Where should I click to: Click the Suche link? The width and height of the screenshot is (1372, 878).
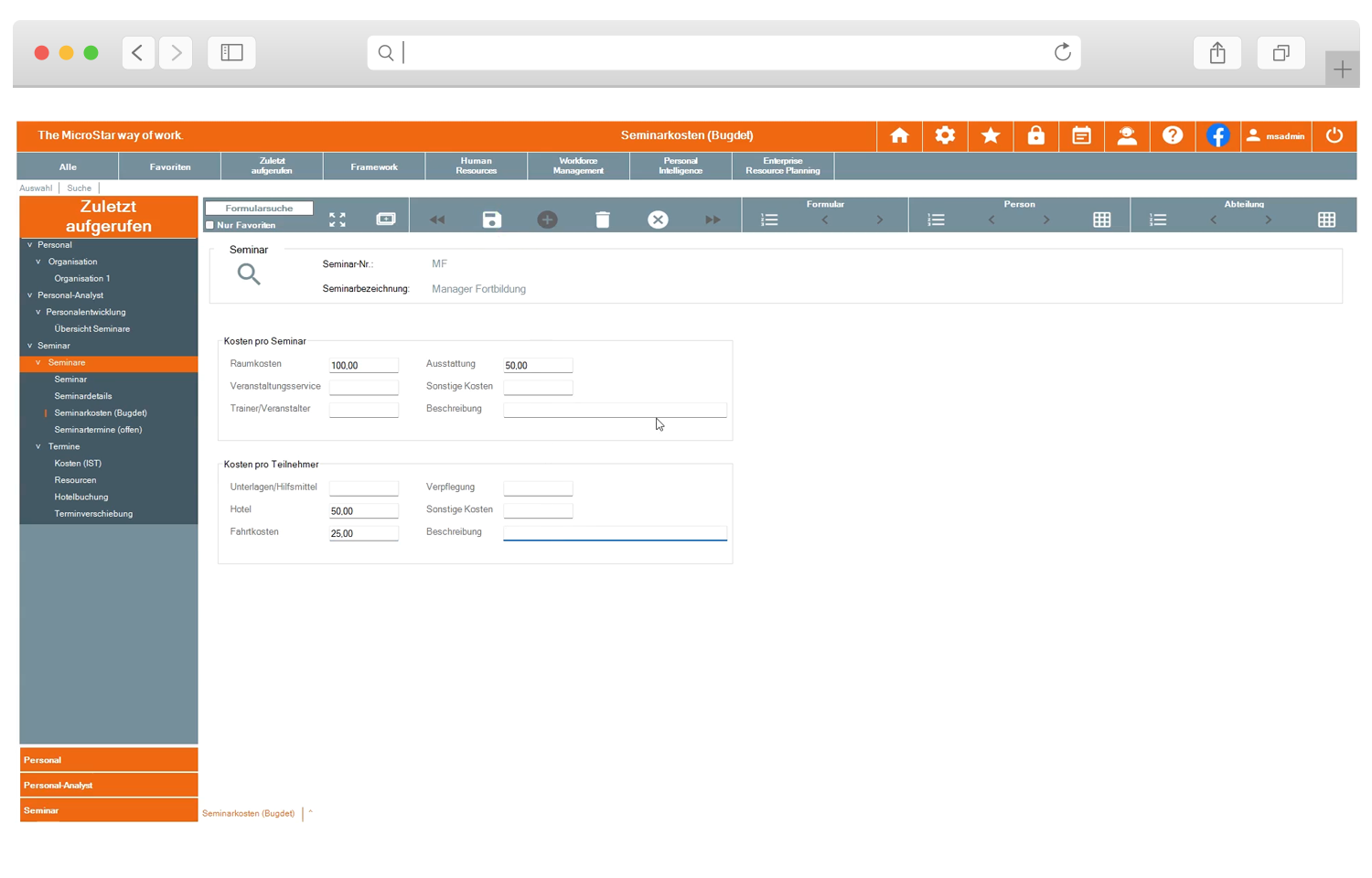[80, 188]
